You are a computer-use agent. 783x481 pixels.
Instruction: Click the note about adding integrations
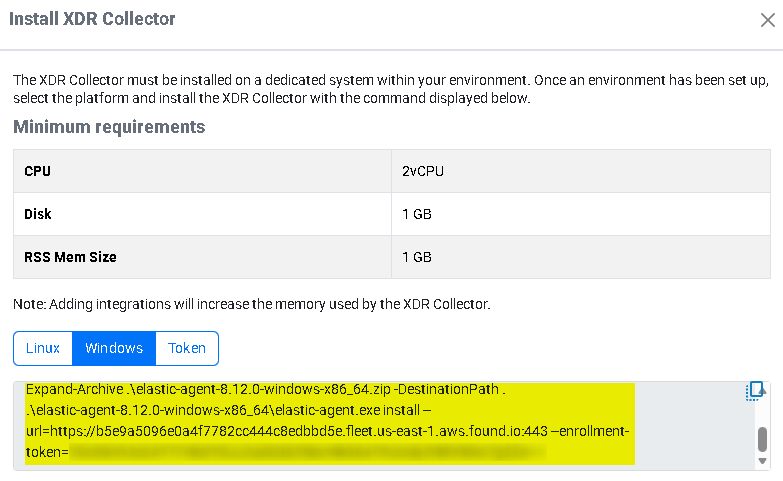(250, 303)
